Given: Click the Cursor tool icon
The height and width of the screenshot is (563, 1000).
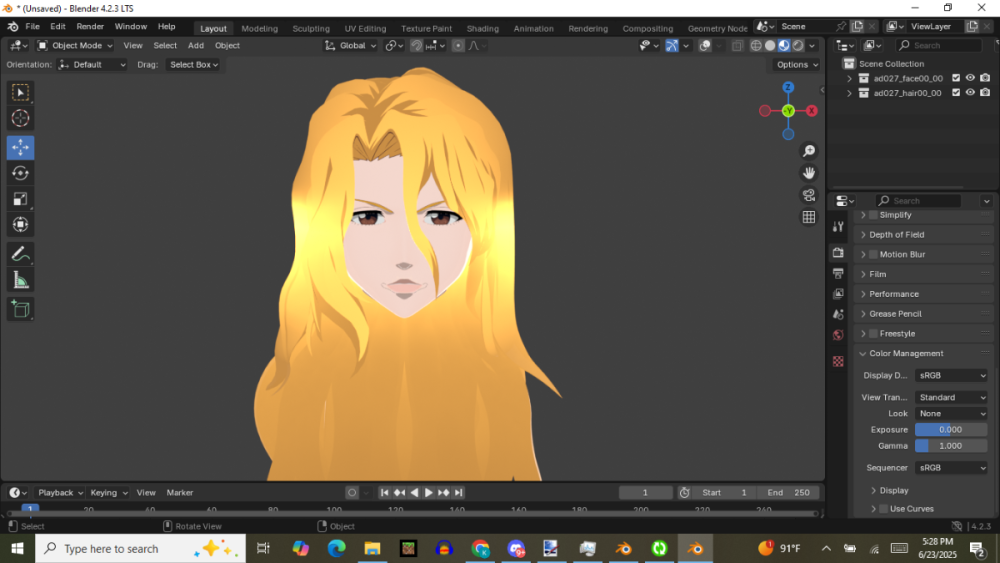Looking at the screenshot, I should 20,119.
